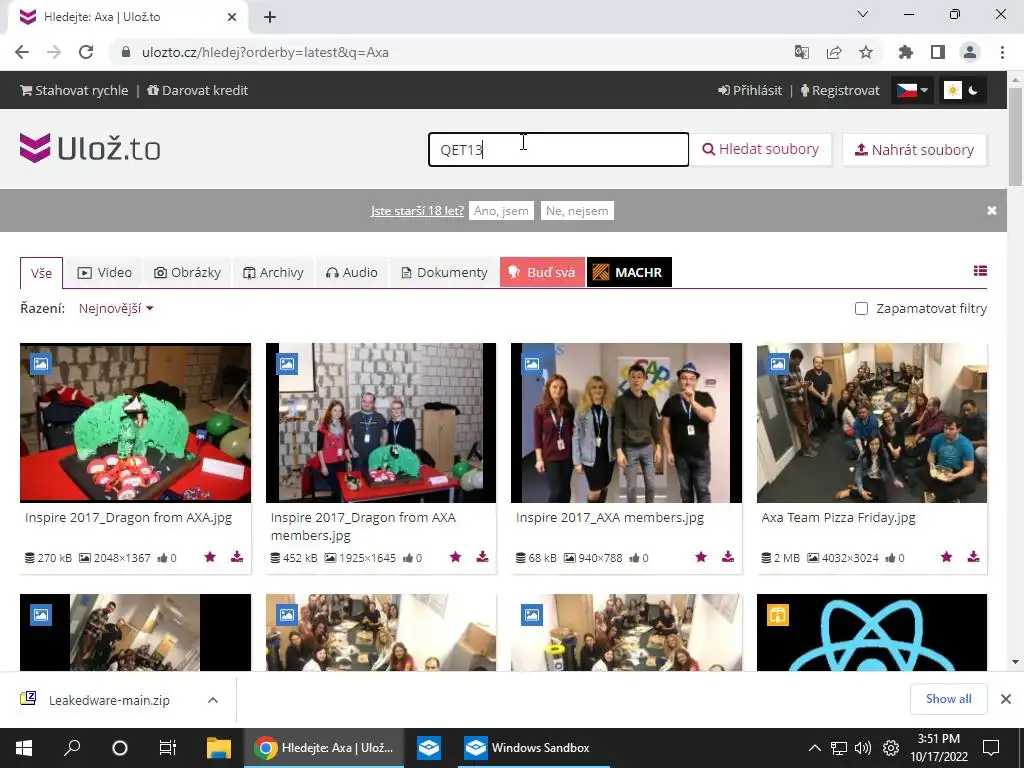
Task: Open a new browser tab
Action: (270, 17)
